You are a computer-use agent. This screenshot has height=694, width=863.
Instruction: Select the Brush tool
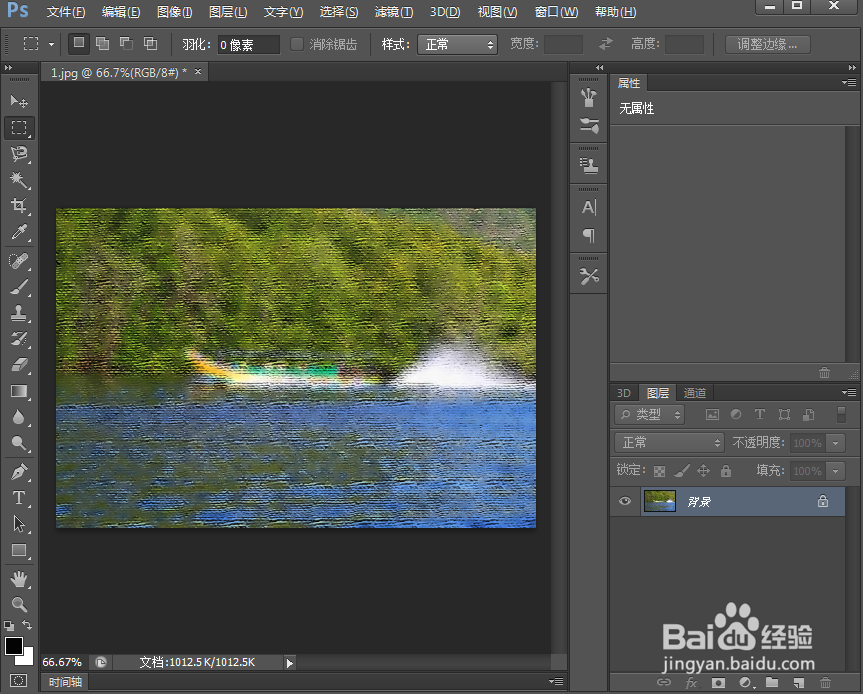click(x=19, y=287)
